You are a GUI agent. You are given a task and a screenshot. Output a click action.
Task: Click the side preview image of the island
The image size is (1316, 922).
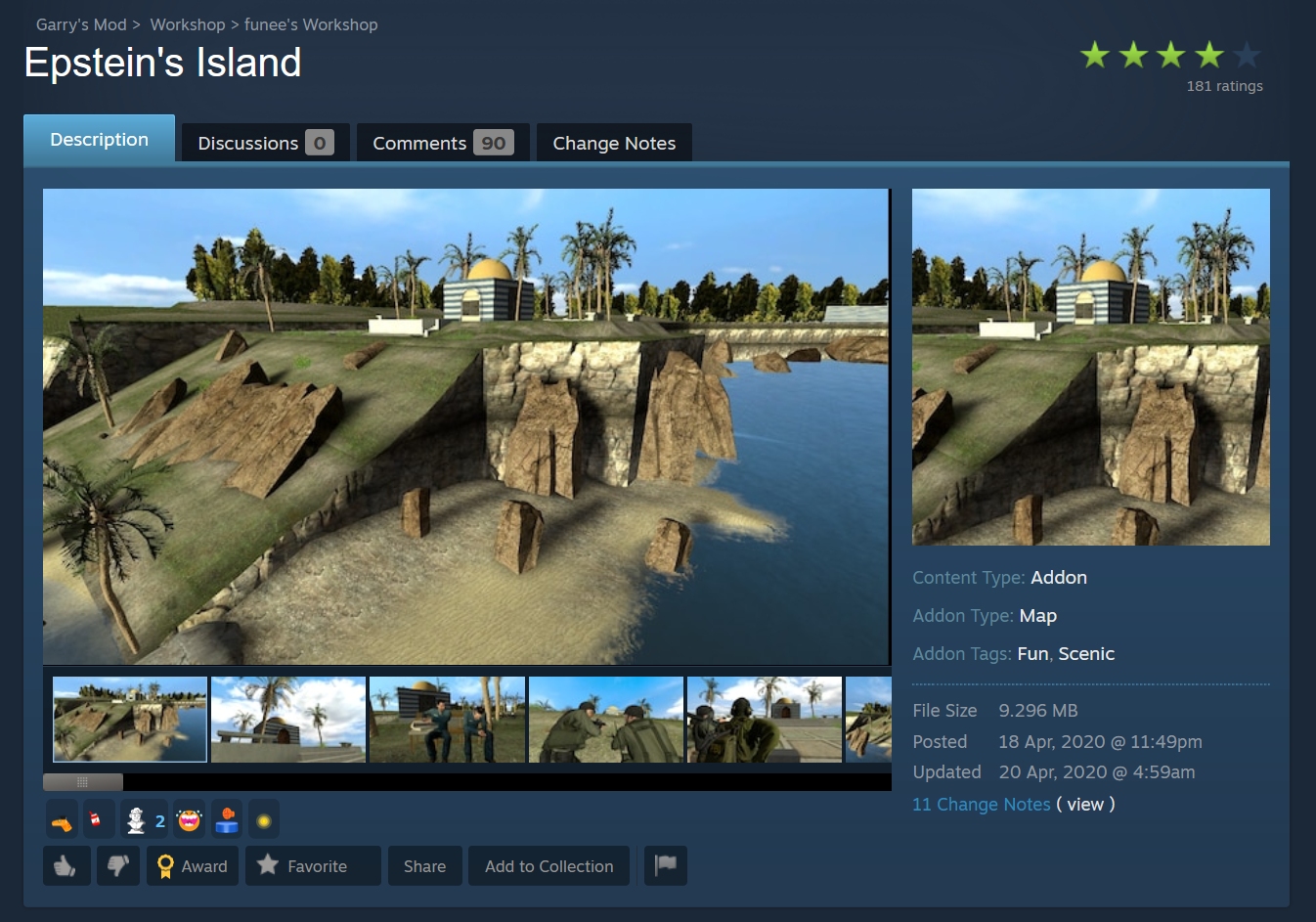(1091, 367)
